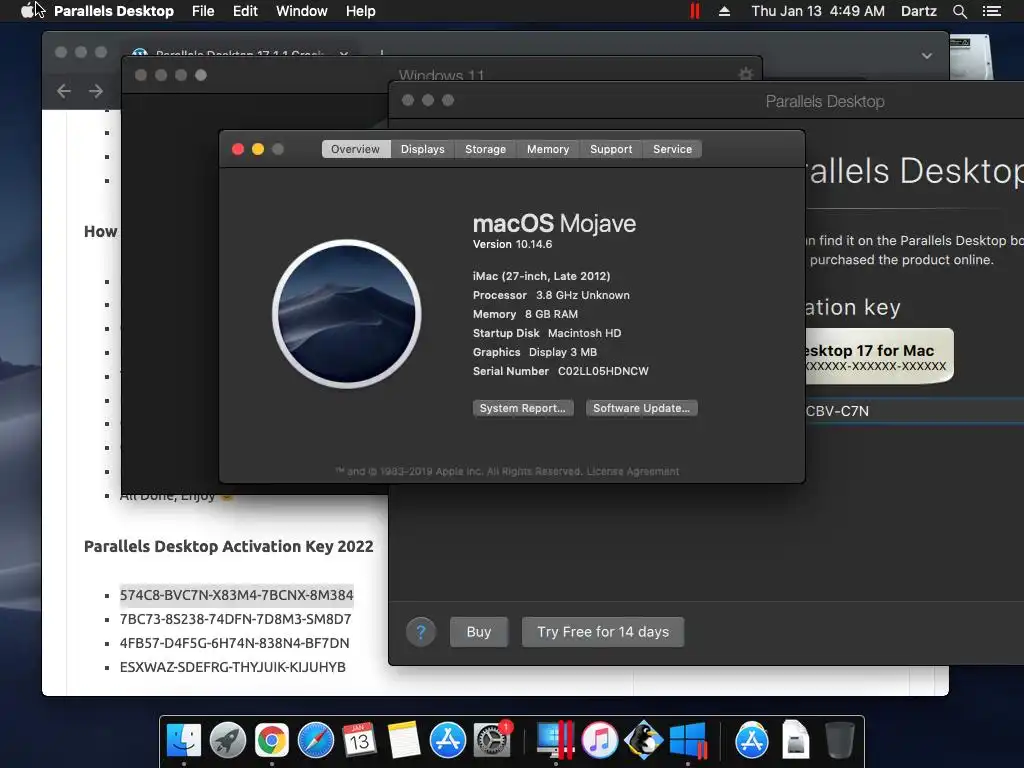The height and width of the screenshot is (768, 1024).
Task: Click key 4FB57-D4F5G-6H74N-838N4-BF7DN
Action: (234, 643)
